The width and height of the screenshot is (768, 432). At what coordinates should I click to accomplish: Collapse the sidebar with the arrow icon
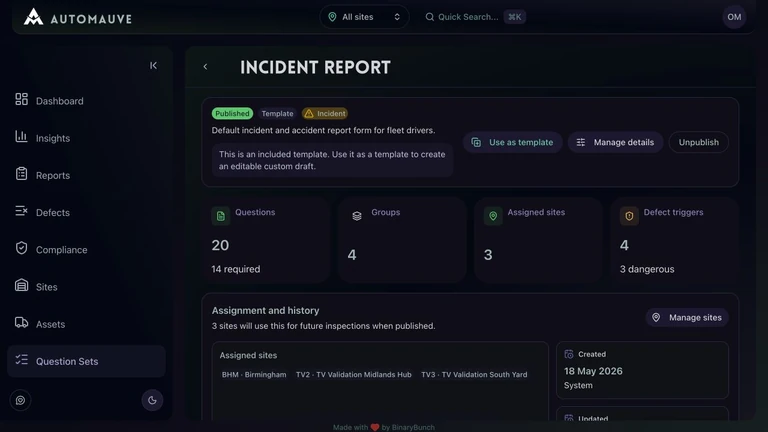(153, 65)
